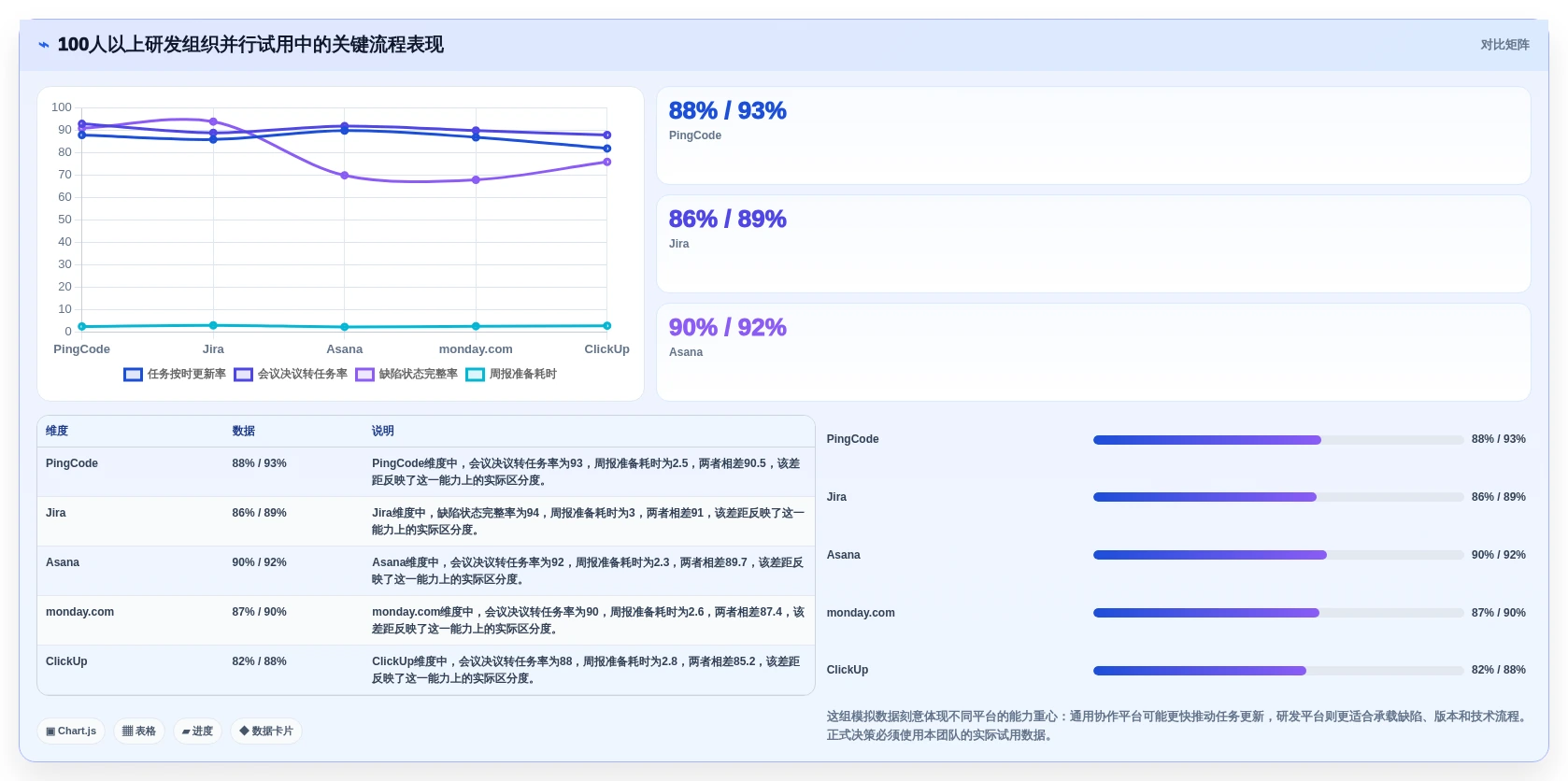Select the ClickUp table row name
Screen dimensions: 1568x781
pos(66,661)
